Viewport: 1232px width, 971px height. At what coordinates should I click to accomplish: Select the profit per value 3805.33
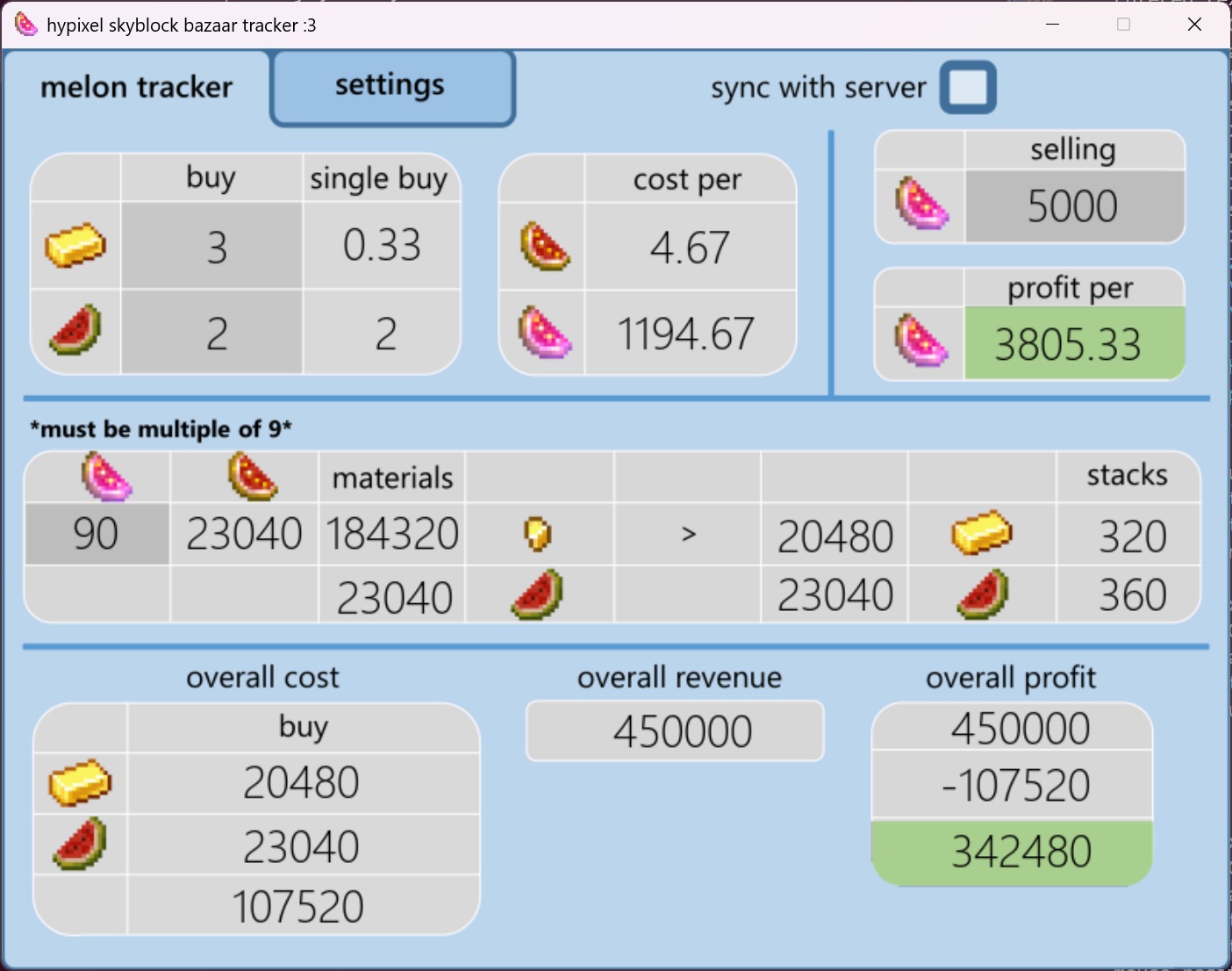(x=1068, y=344)
